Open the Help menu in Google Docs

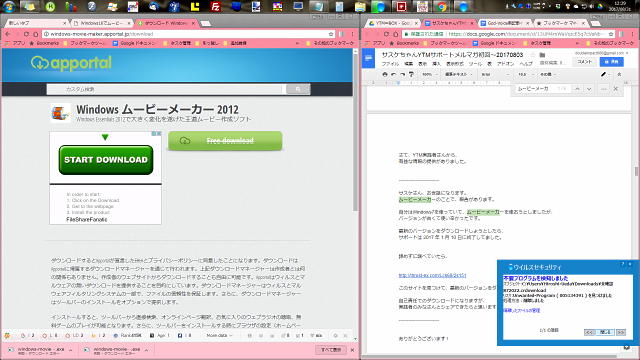point(526,64)
